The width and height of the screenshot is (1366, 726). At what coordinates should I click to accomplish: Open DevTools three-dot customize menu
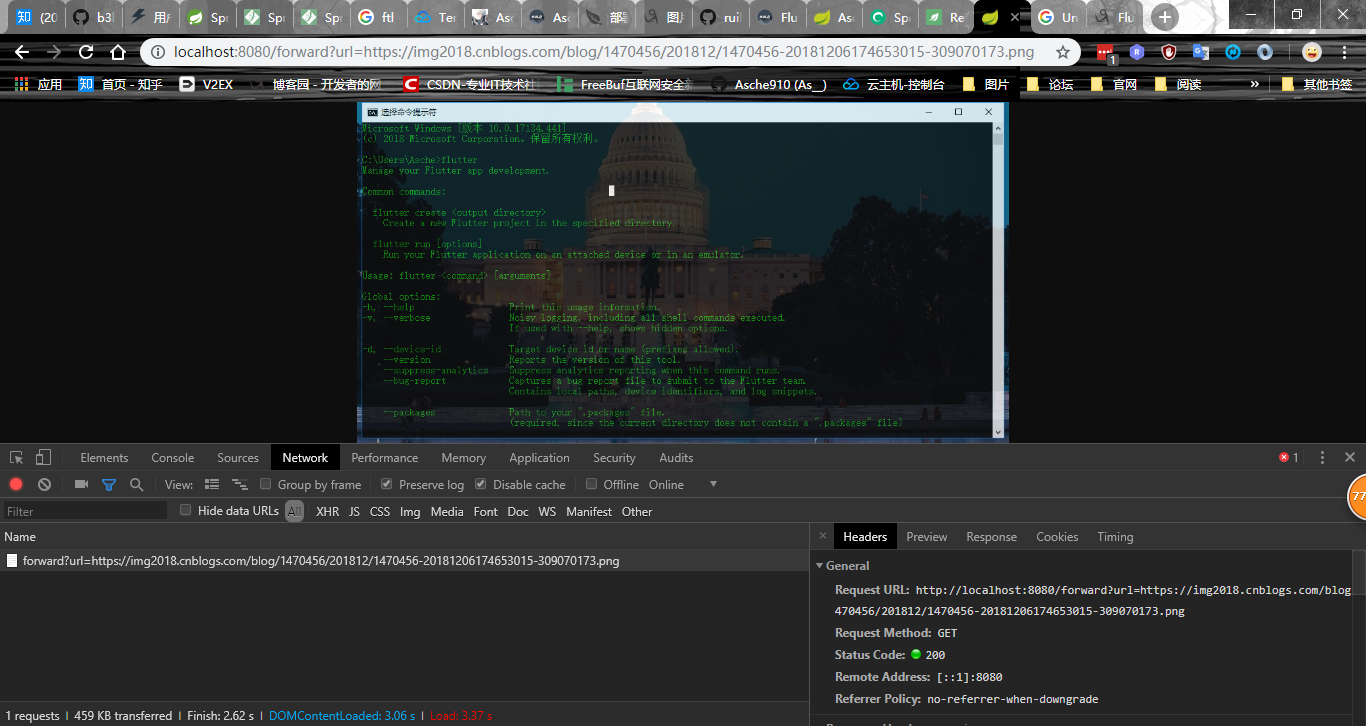[x=1322, y=457]
